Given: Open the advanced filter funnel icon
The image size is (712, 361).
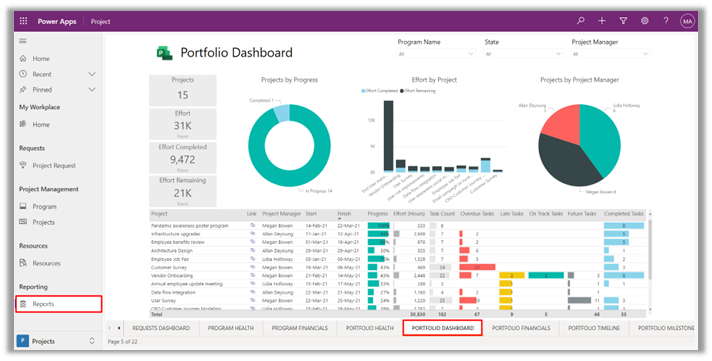Looking at the screenshot, I should 623,21.
